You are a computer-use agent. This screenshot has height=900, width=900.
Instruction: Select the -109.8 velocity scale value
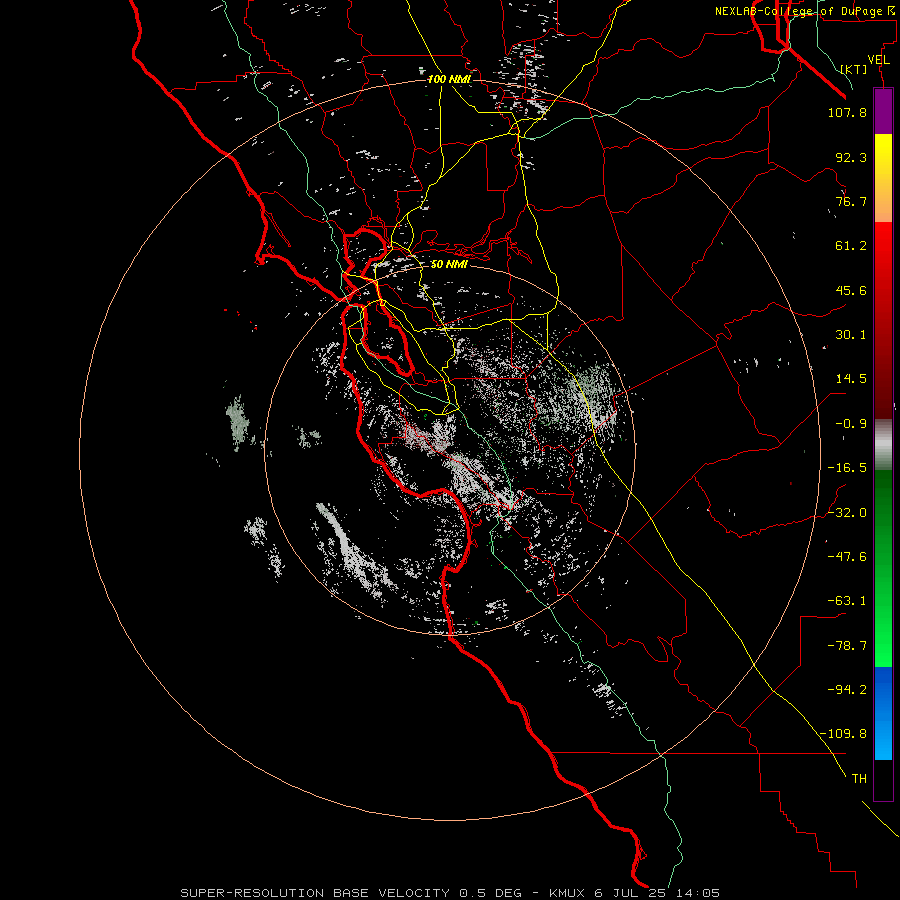tap(843, 734)
